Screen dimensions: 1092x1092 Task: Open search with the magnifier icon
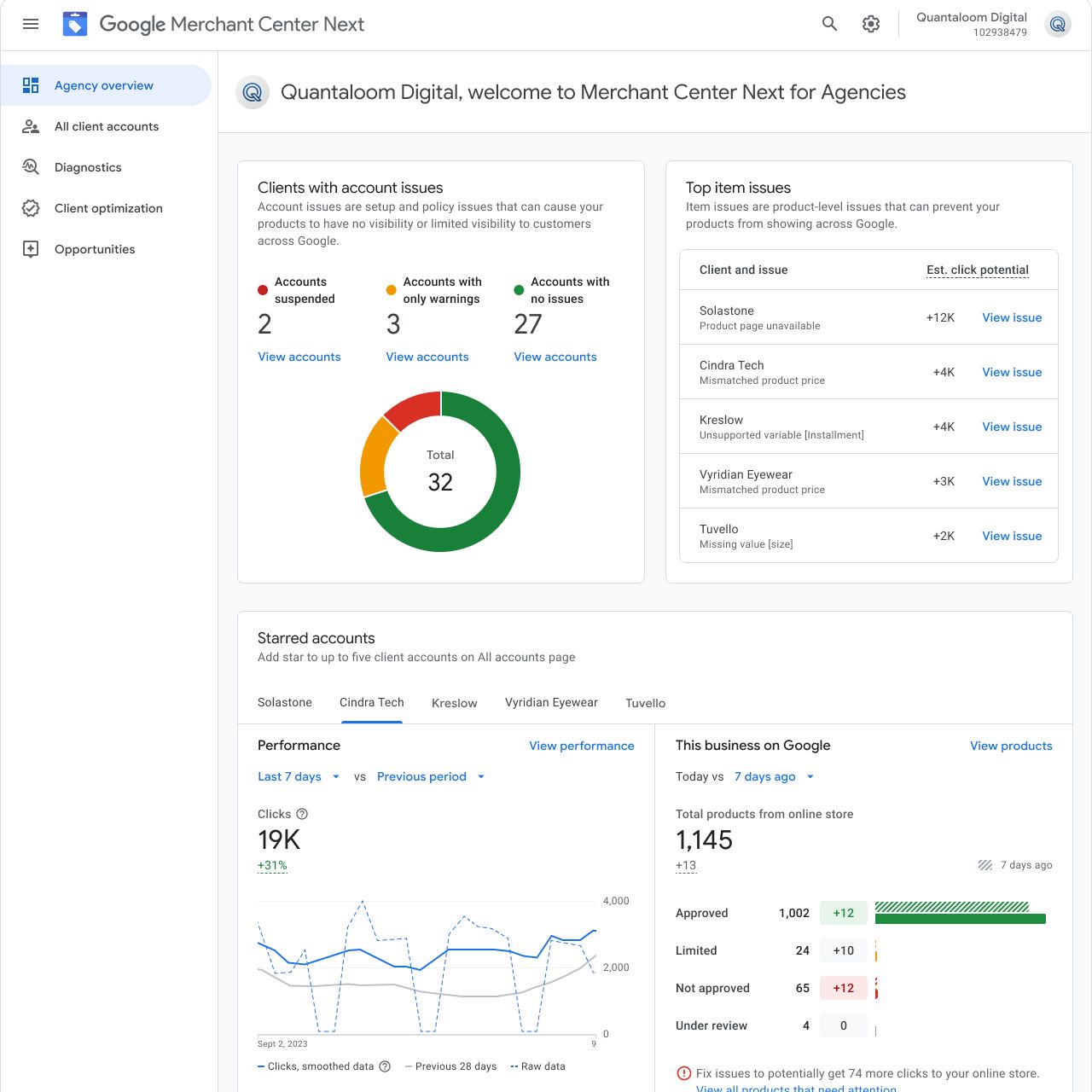[829, 24]
